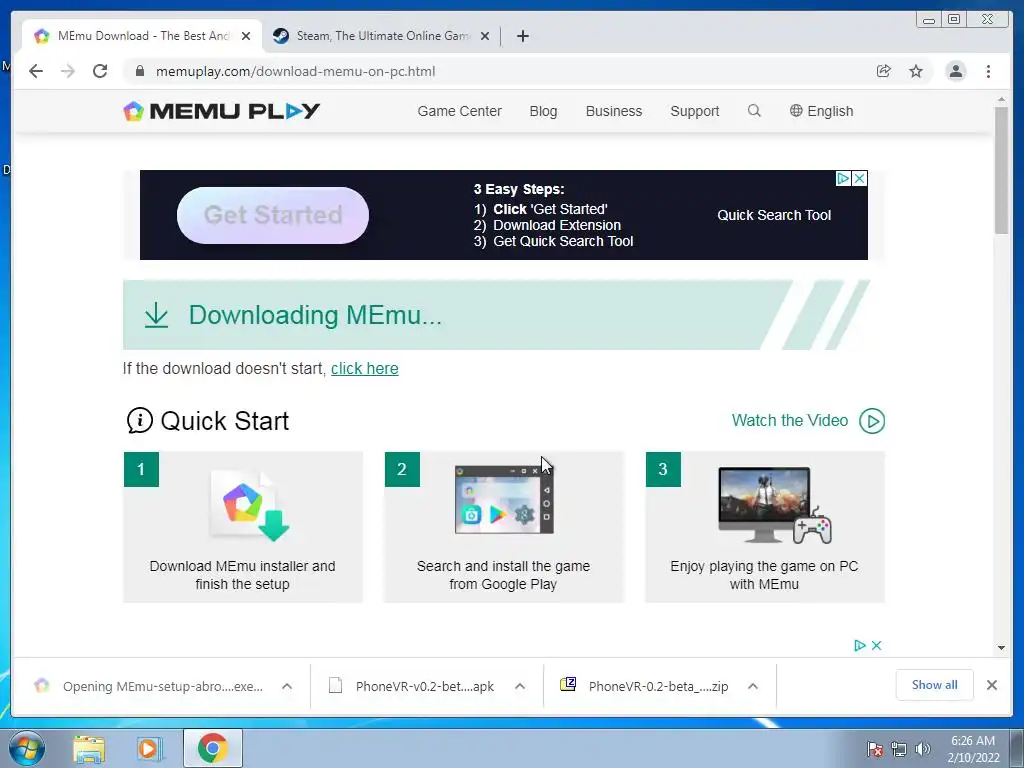The image size is (1024, 768).
Task: Click the download arrow icon in banner
Action: tap(156, 315)
